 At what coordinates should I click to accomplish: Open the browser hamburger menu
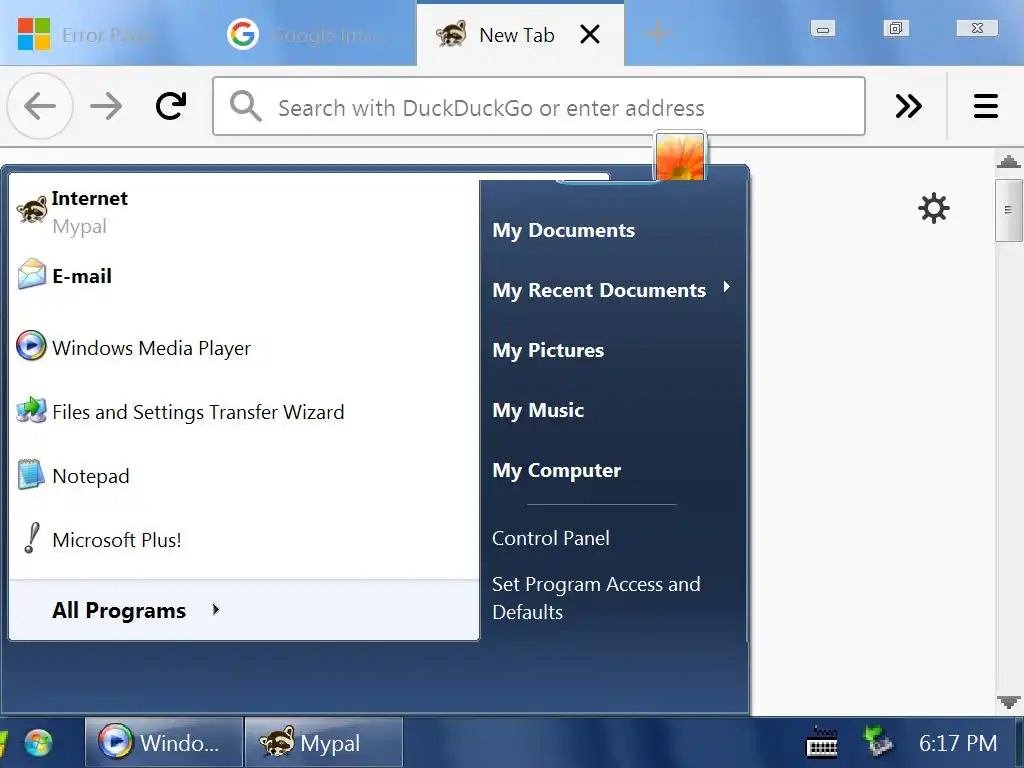pos(985,106)
